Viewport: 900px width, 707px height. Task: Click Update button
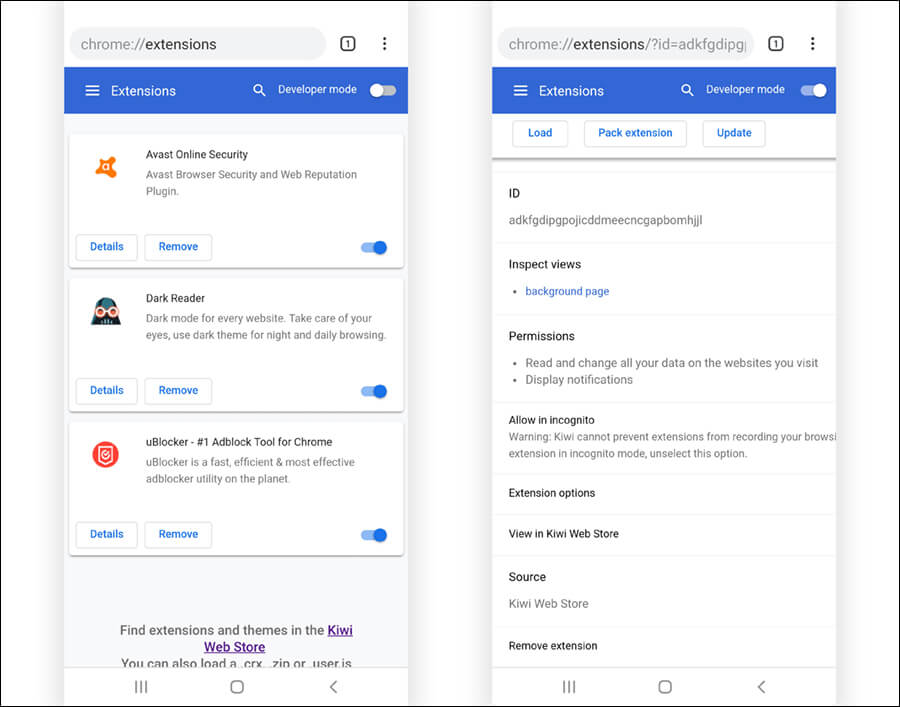point(734,133)
